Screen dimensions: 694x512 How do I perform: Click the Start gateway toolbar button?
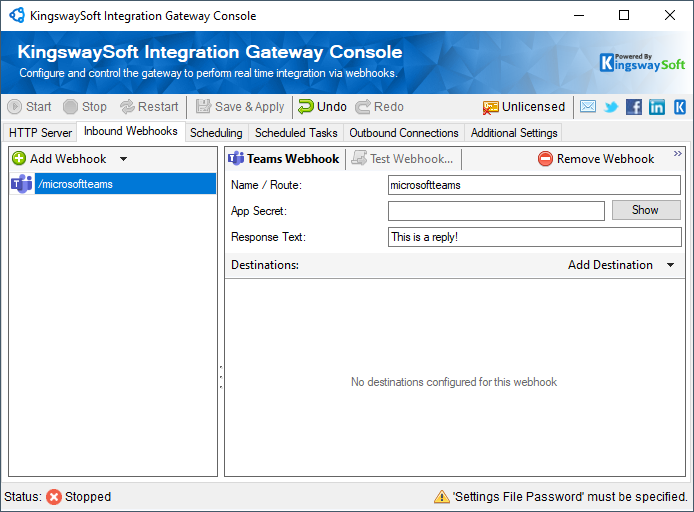(30, 107)
